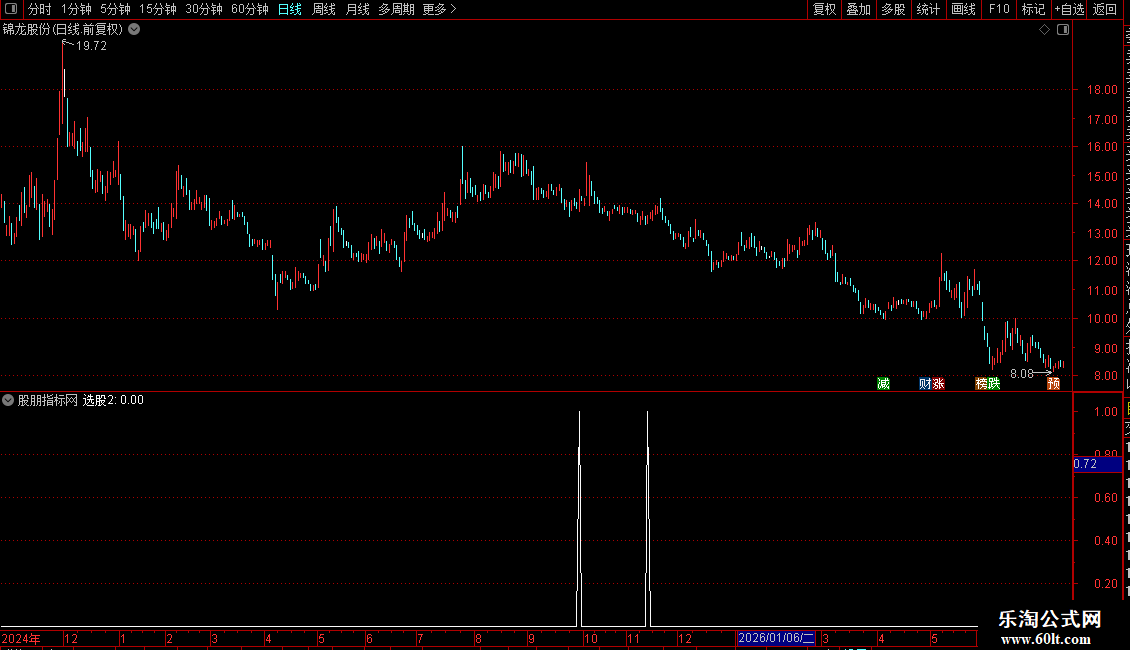Click the diamond icon above the price axis

pyautogui.click(x=1044, y=30)
